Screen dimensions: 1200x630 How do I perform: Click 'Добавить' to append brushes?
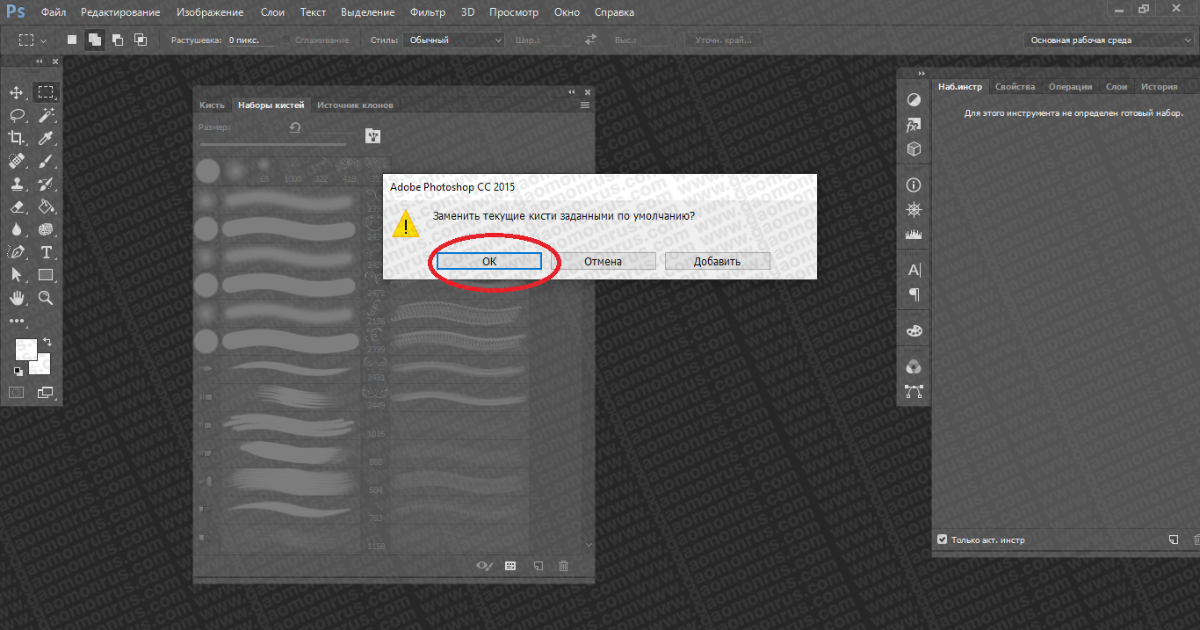tap(717, 261)
